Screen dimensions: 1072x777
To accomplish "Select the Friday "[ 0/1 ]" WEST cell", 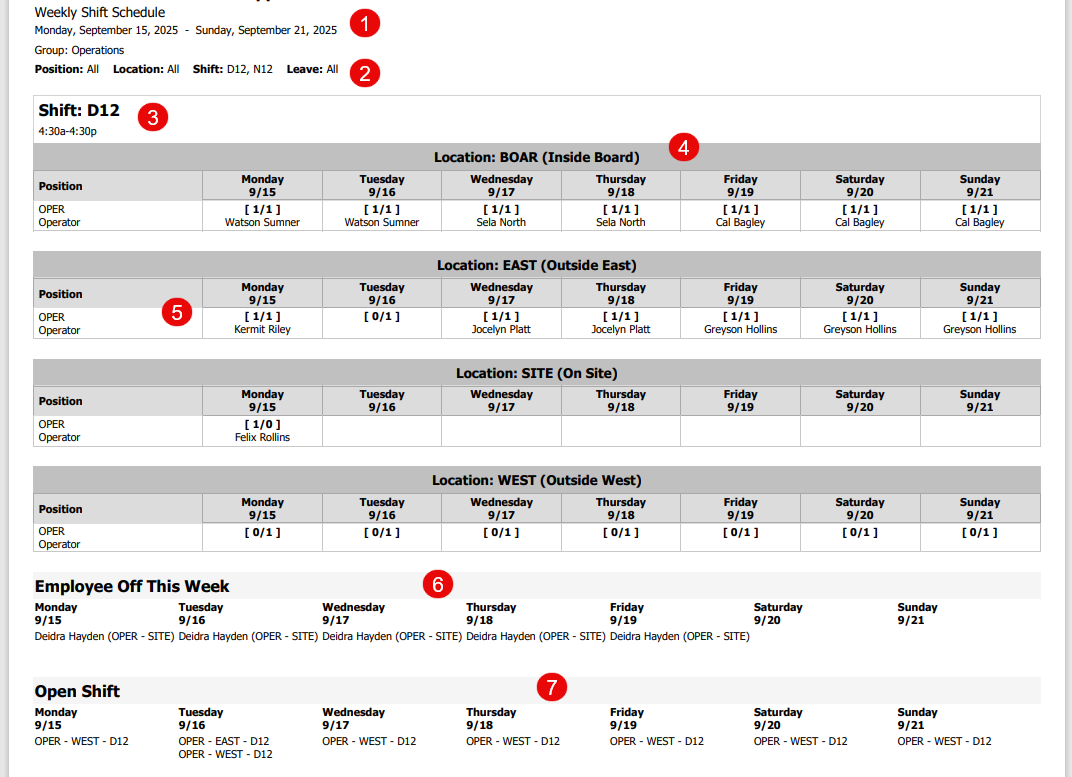I will [x=740, y=538].
